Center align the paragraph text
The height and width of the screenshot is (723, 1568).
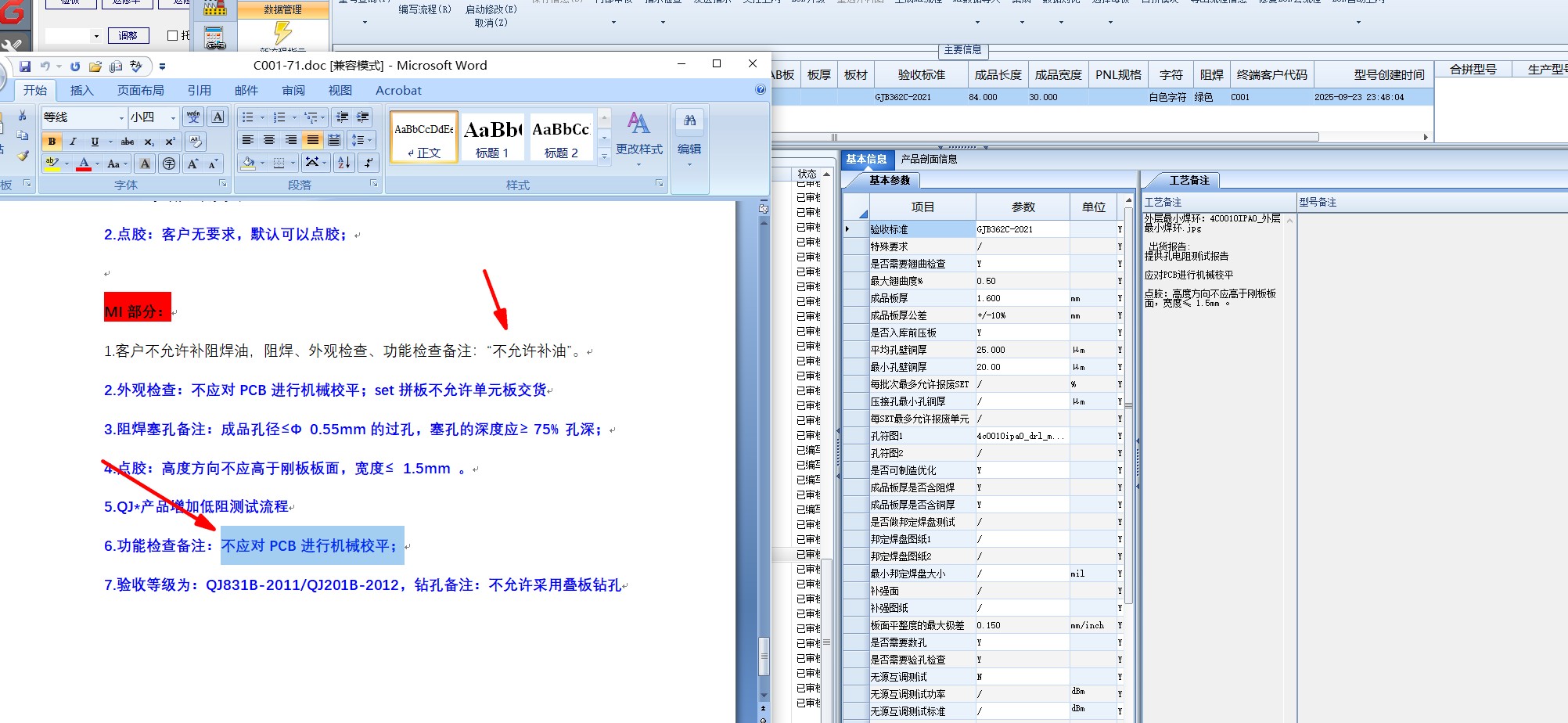click(x=269, y=140)
